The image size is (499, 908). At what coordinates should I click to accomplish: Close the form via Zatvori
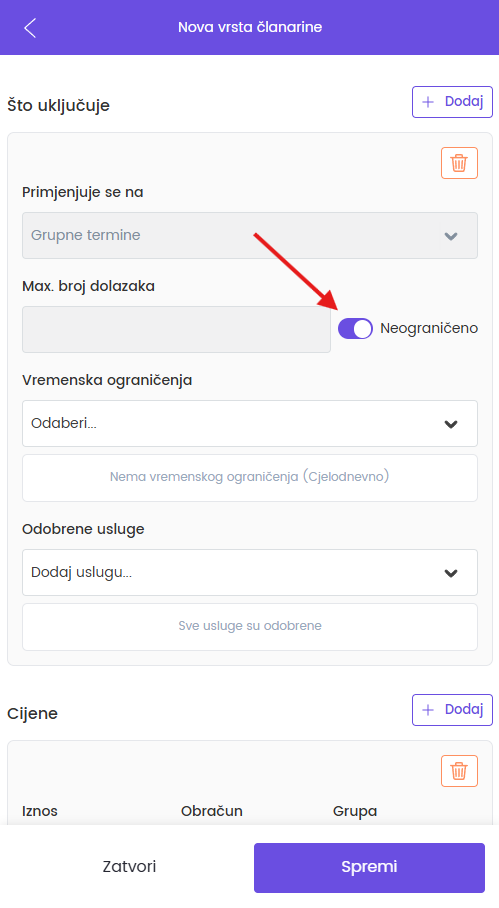[x=129, y=867]
